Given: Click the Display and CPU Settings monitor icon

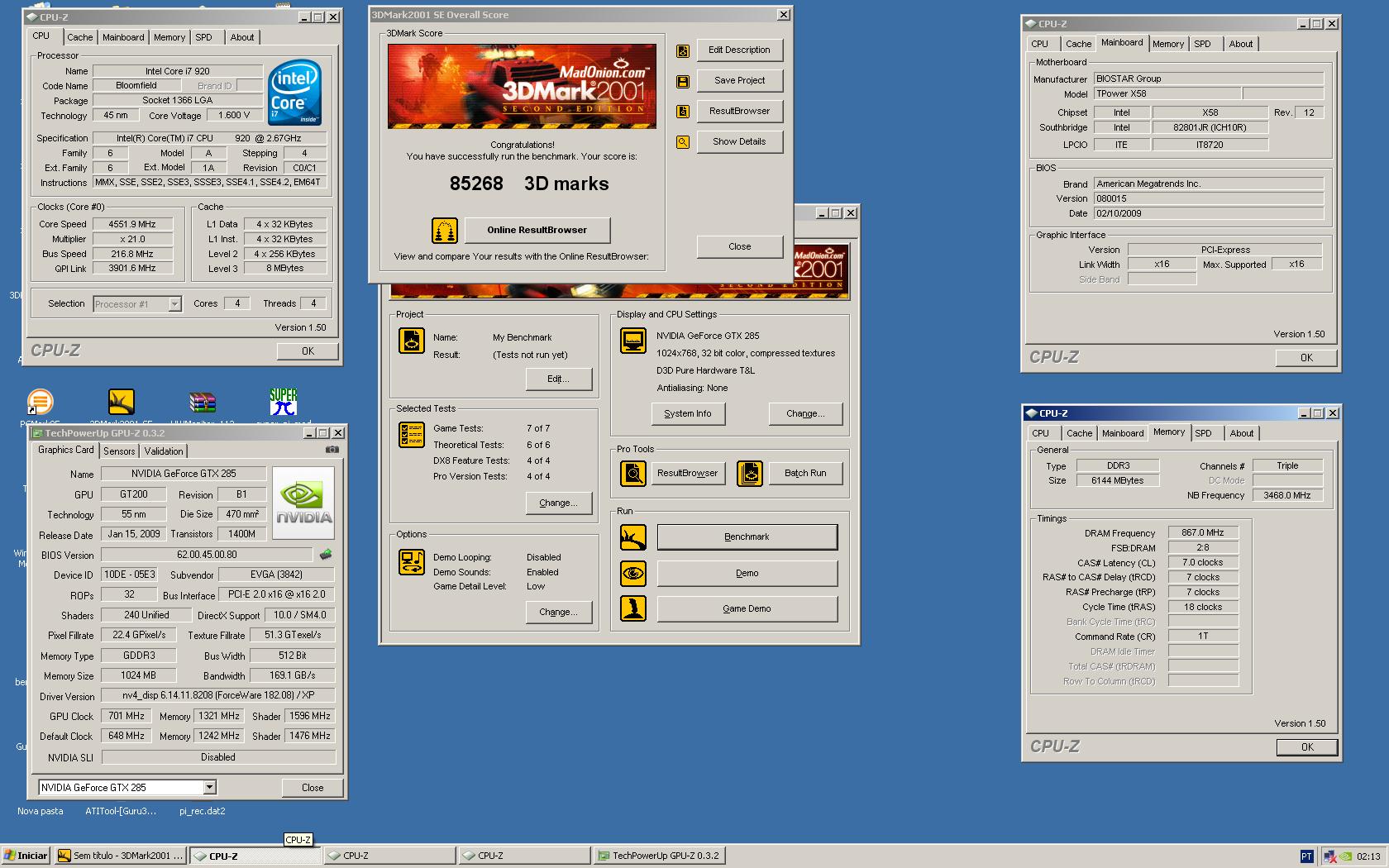Looking at the screenshot, I should point(633,341).
